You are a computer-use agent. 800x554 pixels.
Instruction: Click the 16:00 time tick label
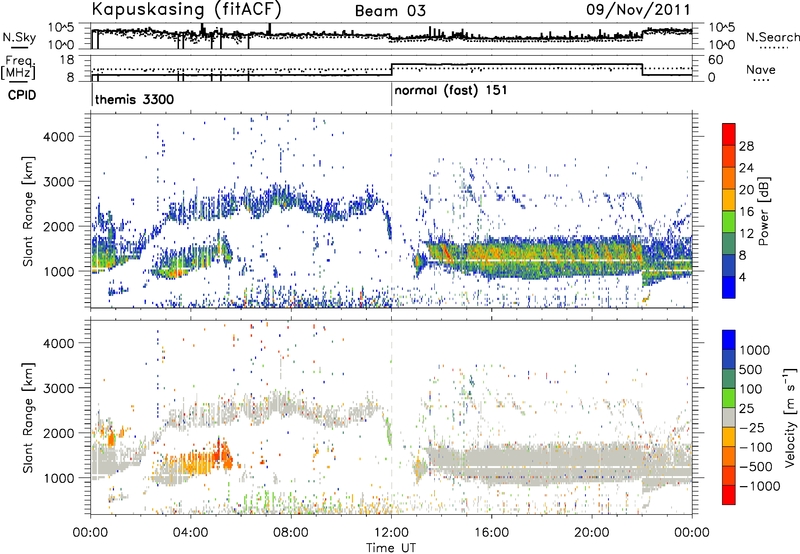(491, 533)
